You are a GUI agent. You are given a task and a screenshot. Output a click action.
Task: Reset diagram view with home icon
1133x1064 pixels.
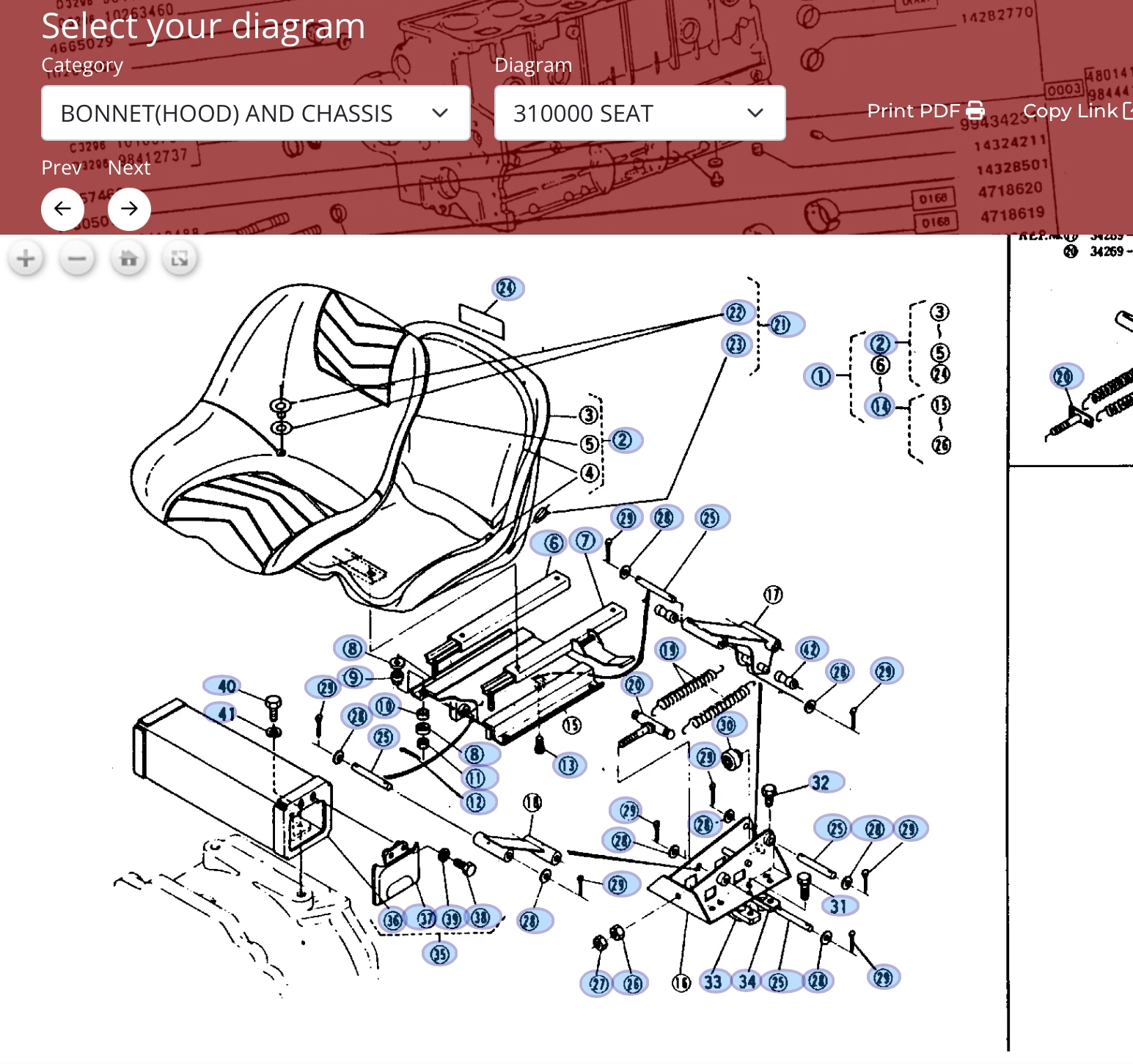[x=128, y=259]
